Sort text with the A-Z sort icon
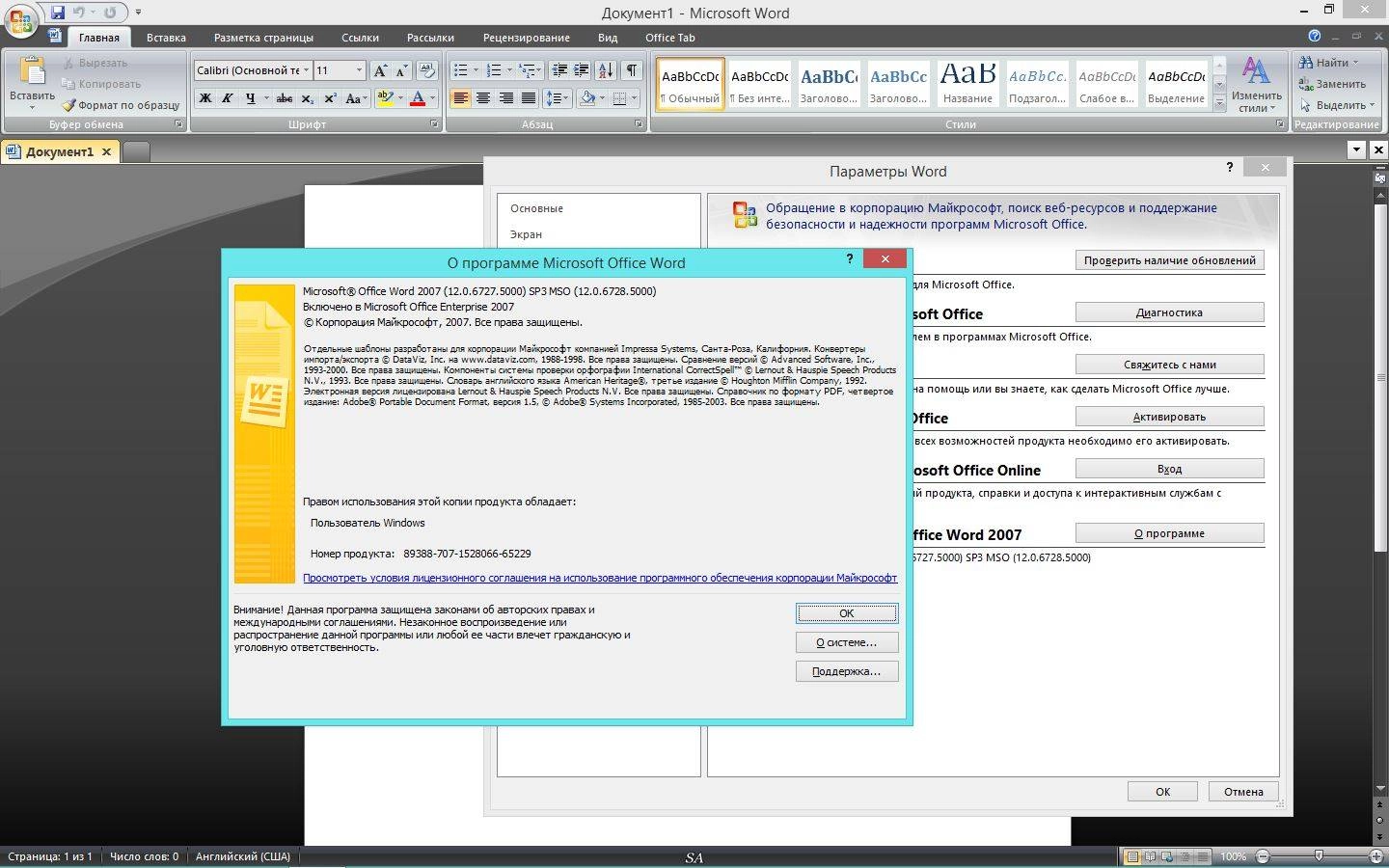This screenshot has height=868, width=1389. click(606, 70)
